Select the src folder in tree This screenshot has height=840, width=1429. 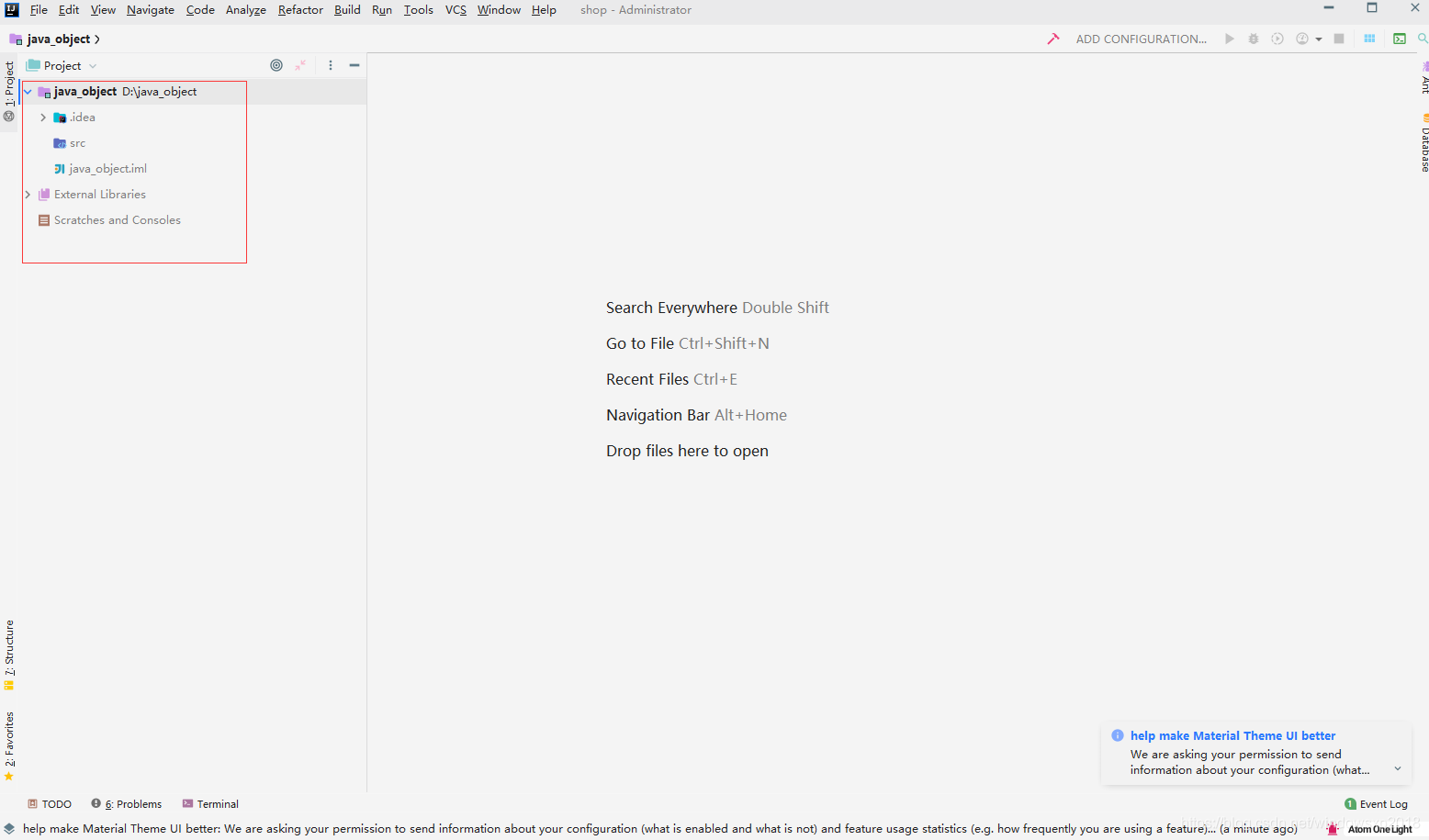(x=77, y=143)
